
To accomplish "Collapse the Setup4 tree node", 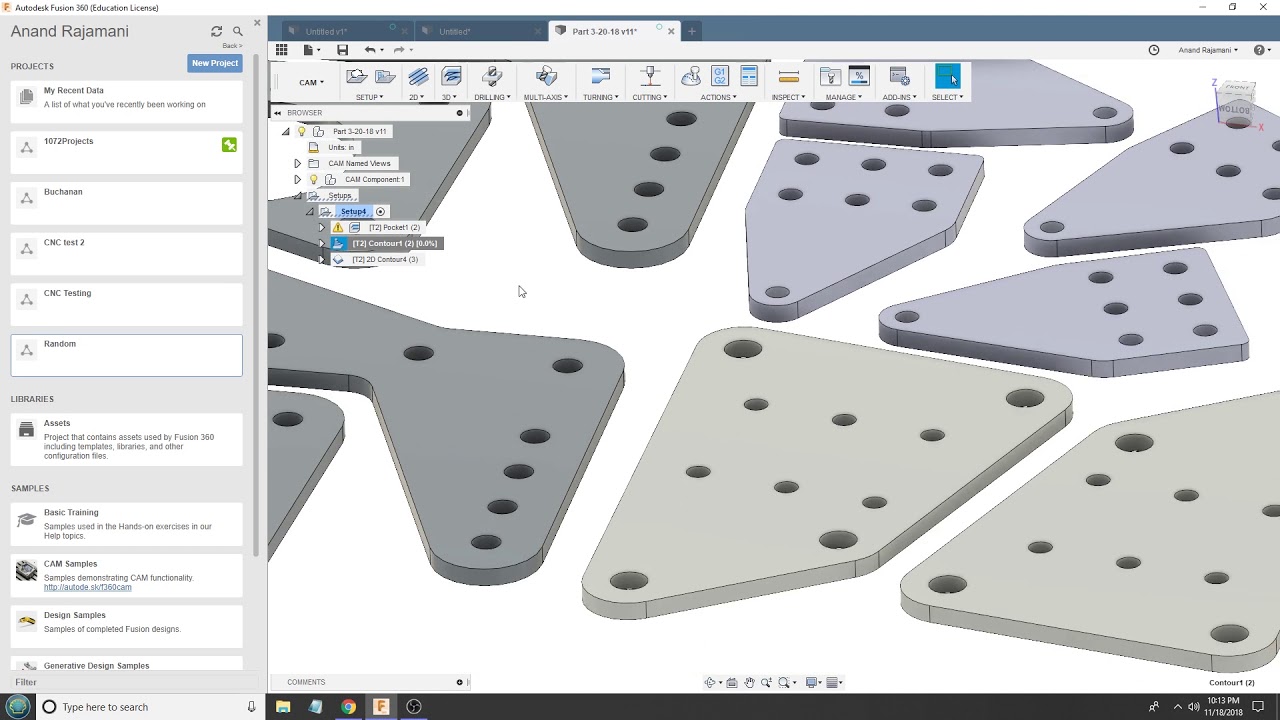I will [310, 212].
